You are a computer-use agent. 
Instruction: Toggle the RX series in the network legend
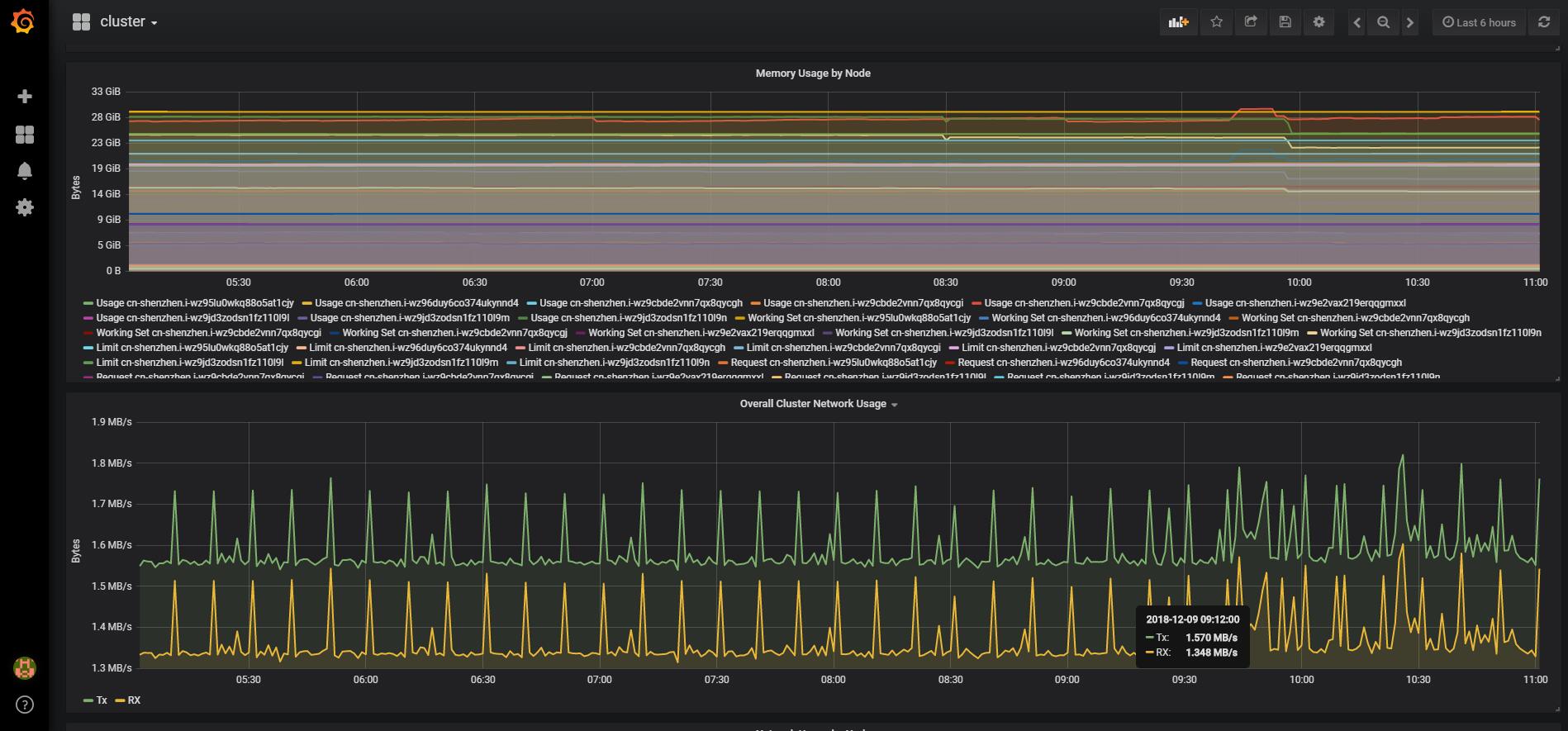(134, 700)
